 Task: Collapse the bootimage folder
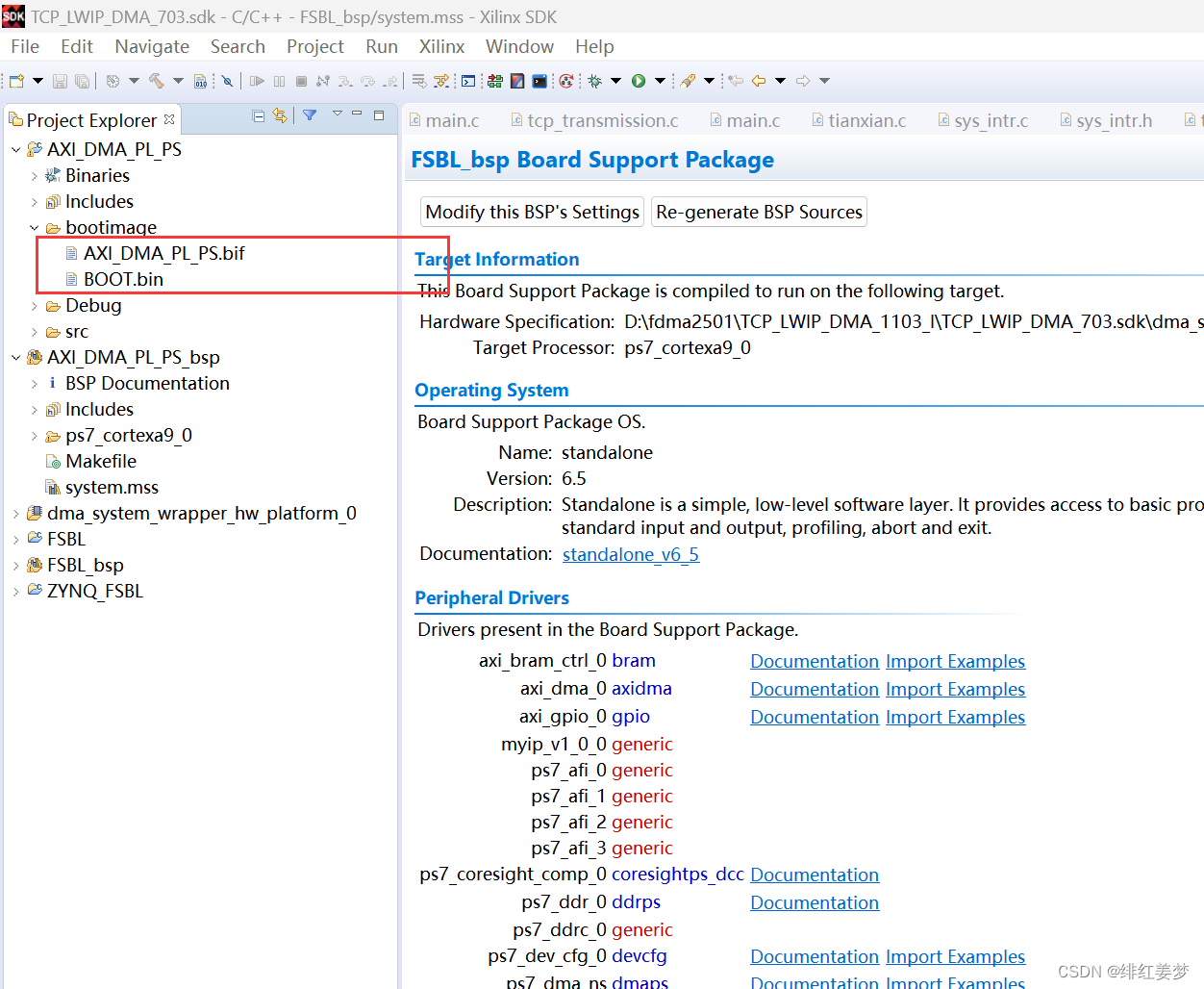(x=34, y=227)
